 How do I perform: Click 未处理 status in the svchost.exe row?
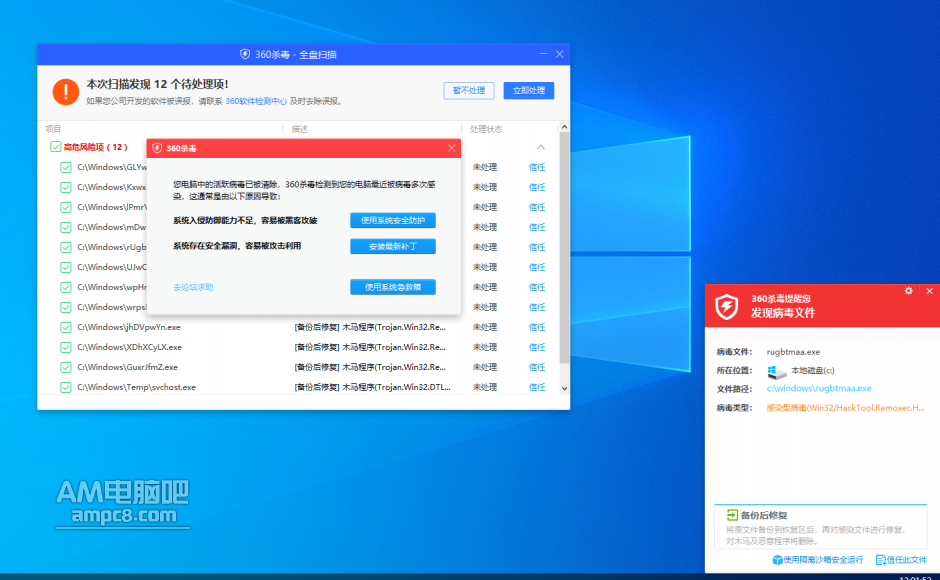[484, 387]
